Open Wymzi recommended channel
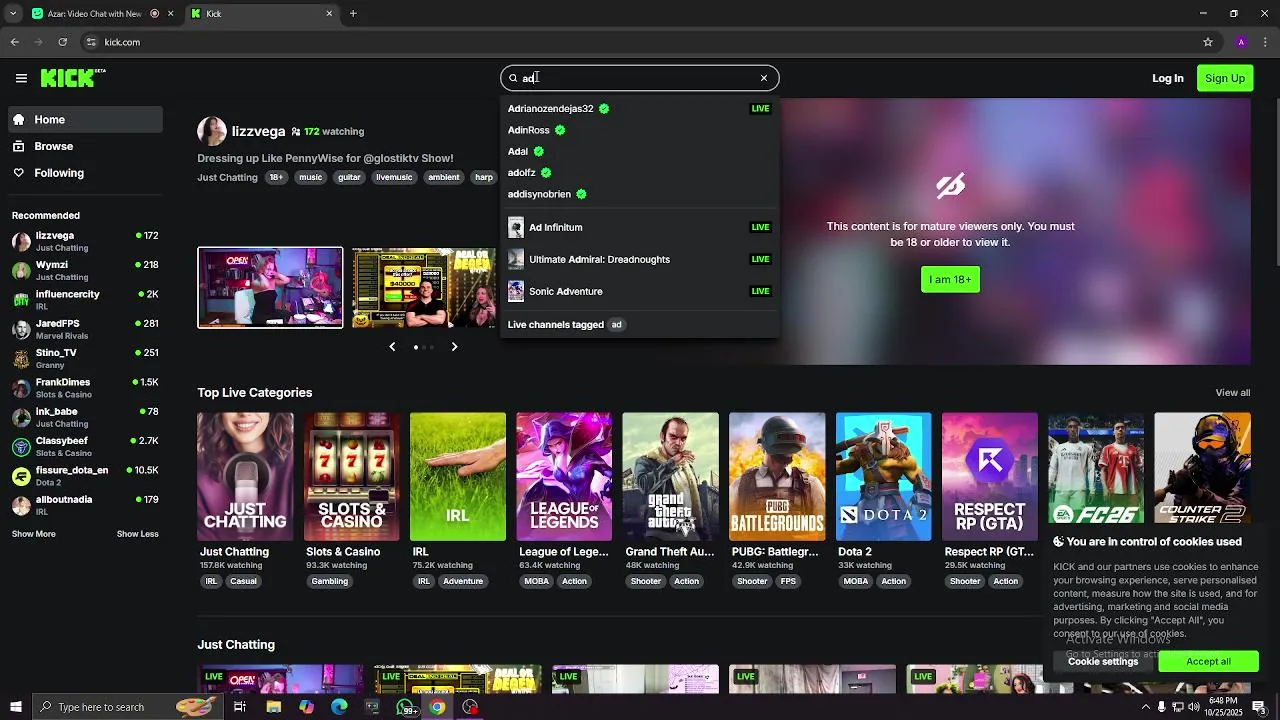 pos(86,270)
